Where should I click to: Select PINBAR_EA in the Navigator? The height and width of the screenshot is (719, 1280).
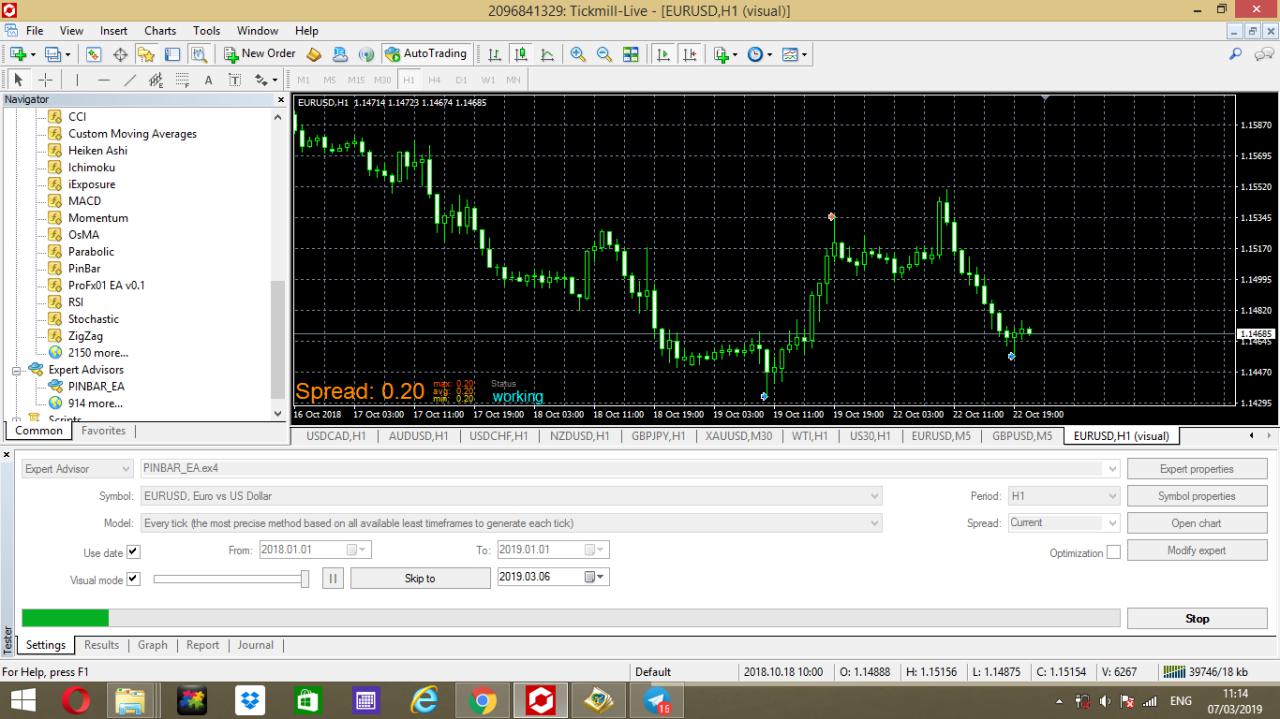click(96, 386)
